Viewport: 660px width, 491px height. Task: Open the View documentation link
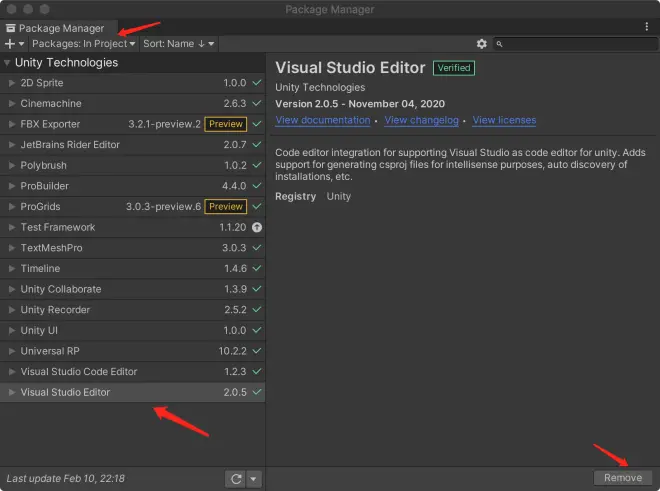pyautogui.click(x=323, y=120)
